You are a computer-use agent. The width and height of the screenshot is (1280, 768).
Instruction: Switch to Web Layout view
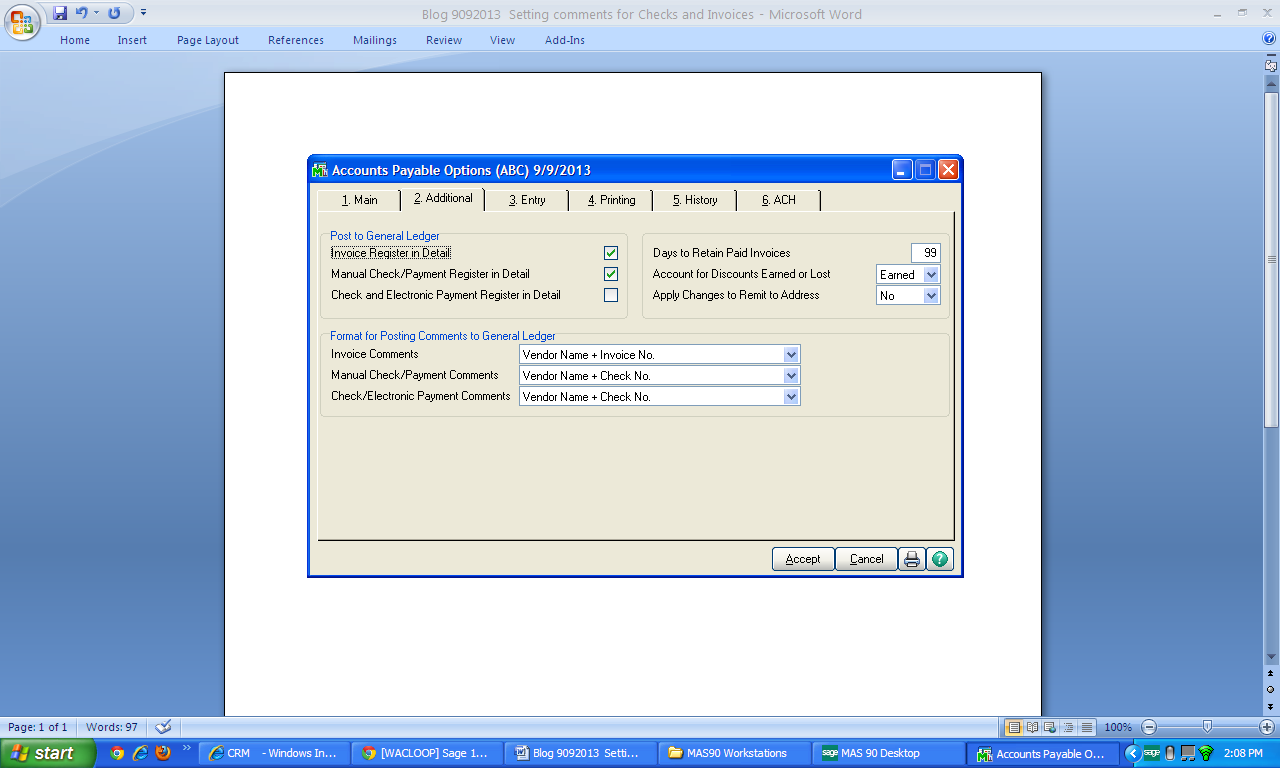[1050, 727]
